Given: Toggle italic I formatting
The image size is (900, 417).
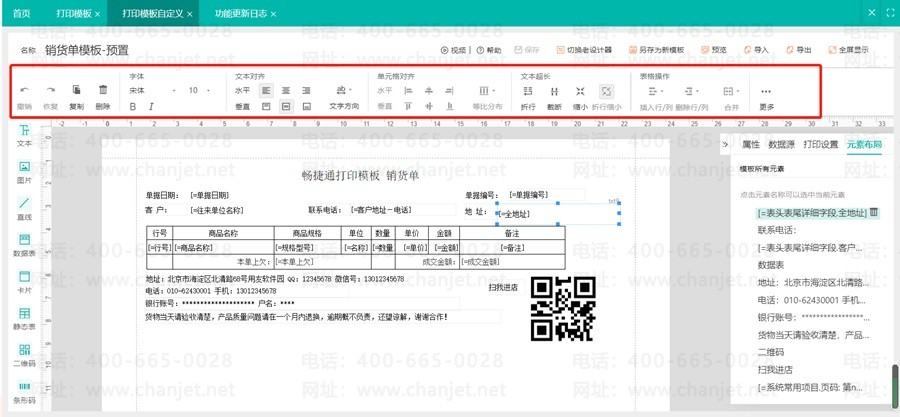Looking at the screenshot, I should (152, 106).
